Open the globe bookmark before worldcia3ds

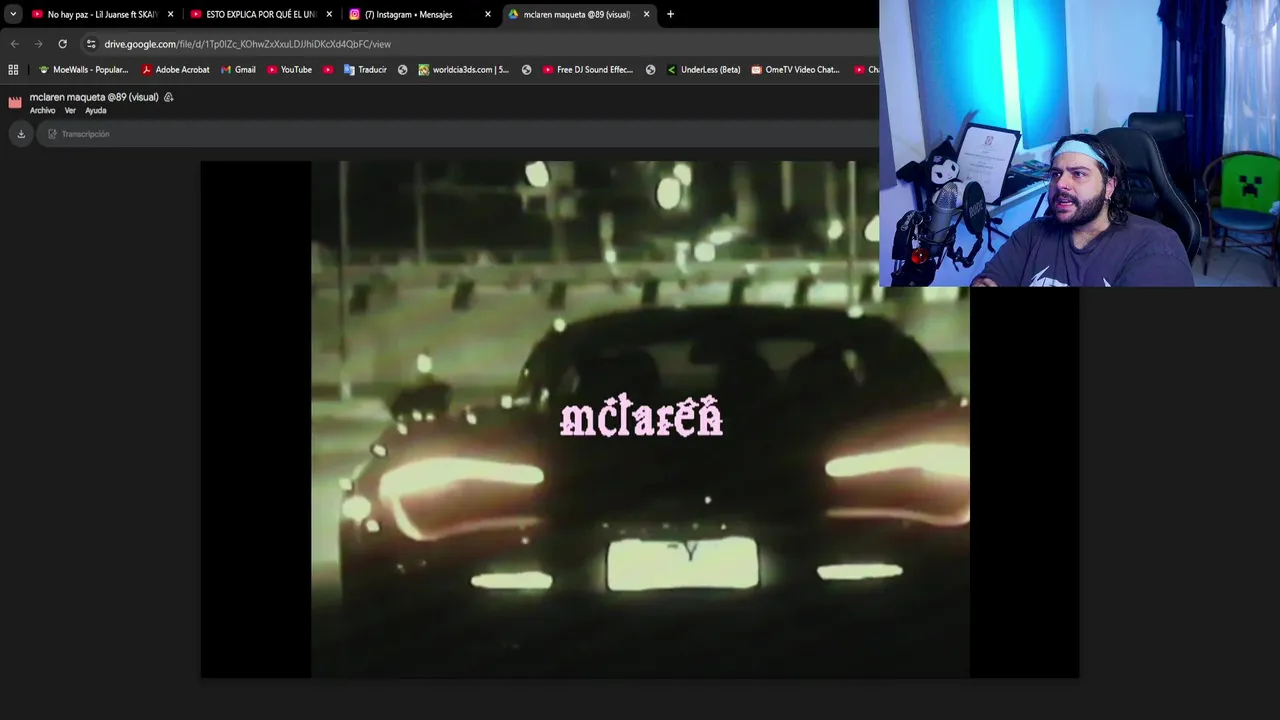click(402, 70)
